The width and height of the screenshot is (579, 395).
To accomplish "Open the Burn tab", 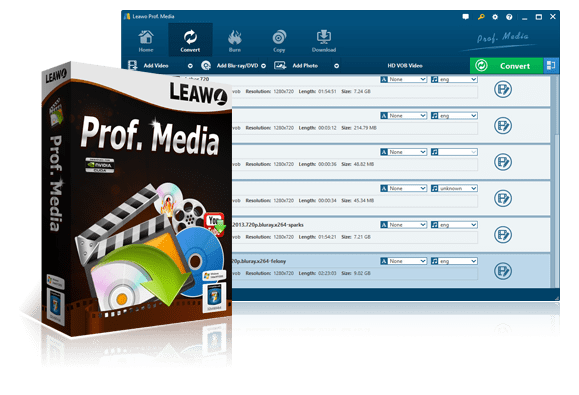I will 234,41.
